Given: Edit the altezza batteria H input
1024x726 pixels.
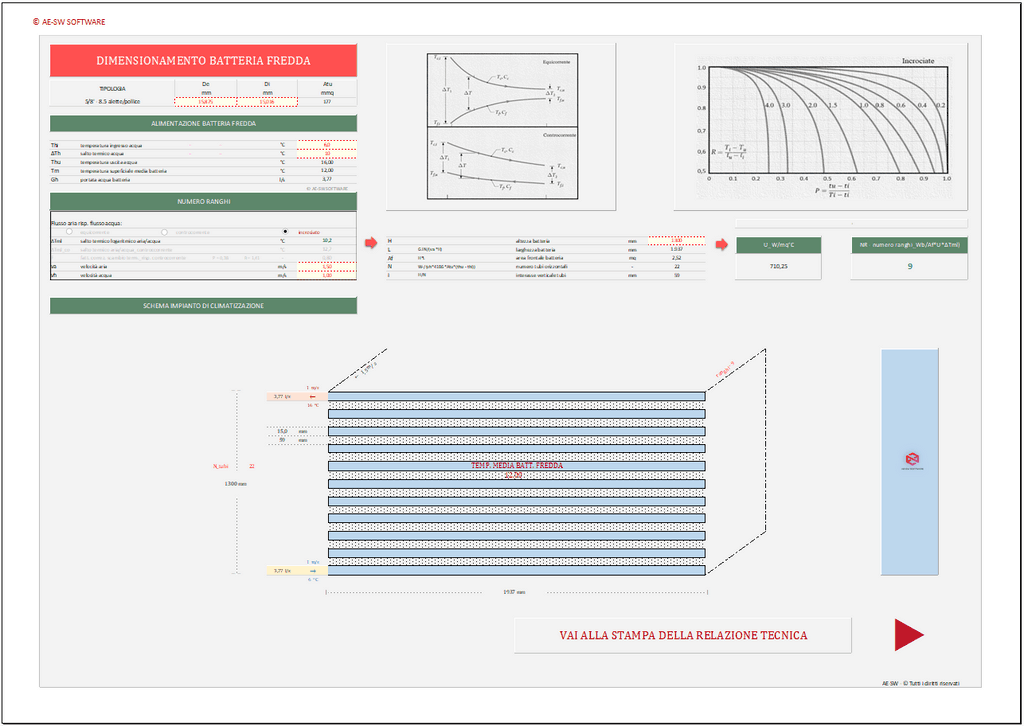Looking at the screenshot, I should click(x=676, y=241).
